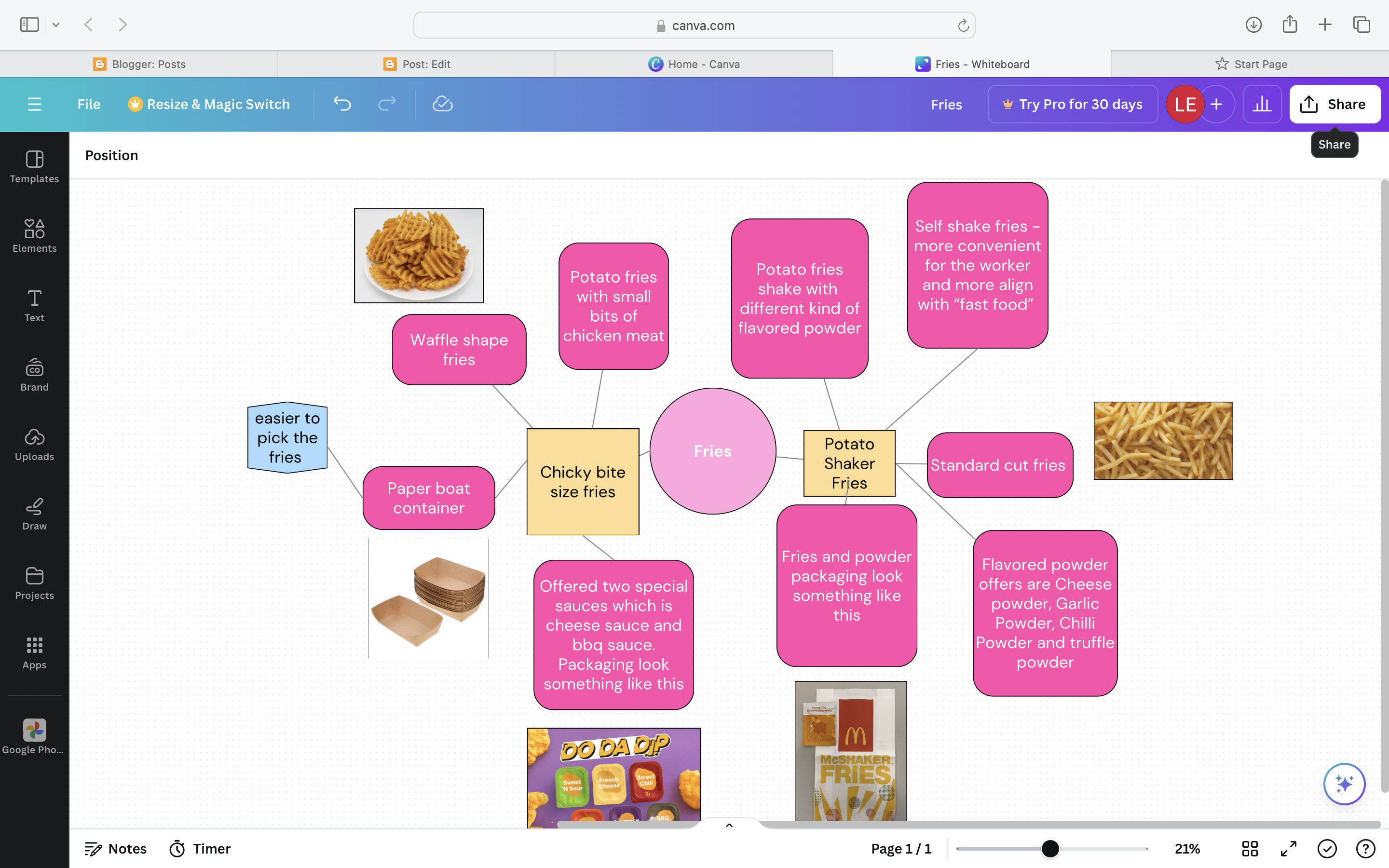The height and width of the screenshot is (868, 1389).
Task: Undo the last action
Action: [x=342, y=104]
